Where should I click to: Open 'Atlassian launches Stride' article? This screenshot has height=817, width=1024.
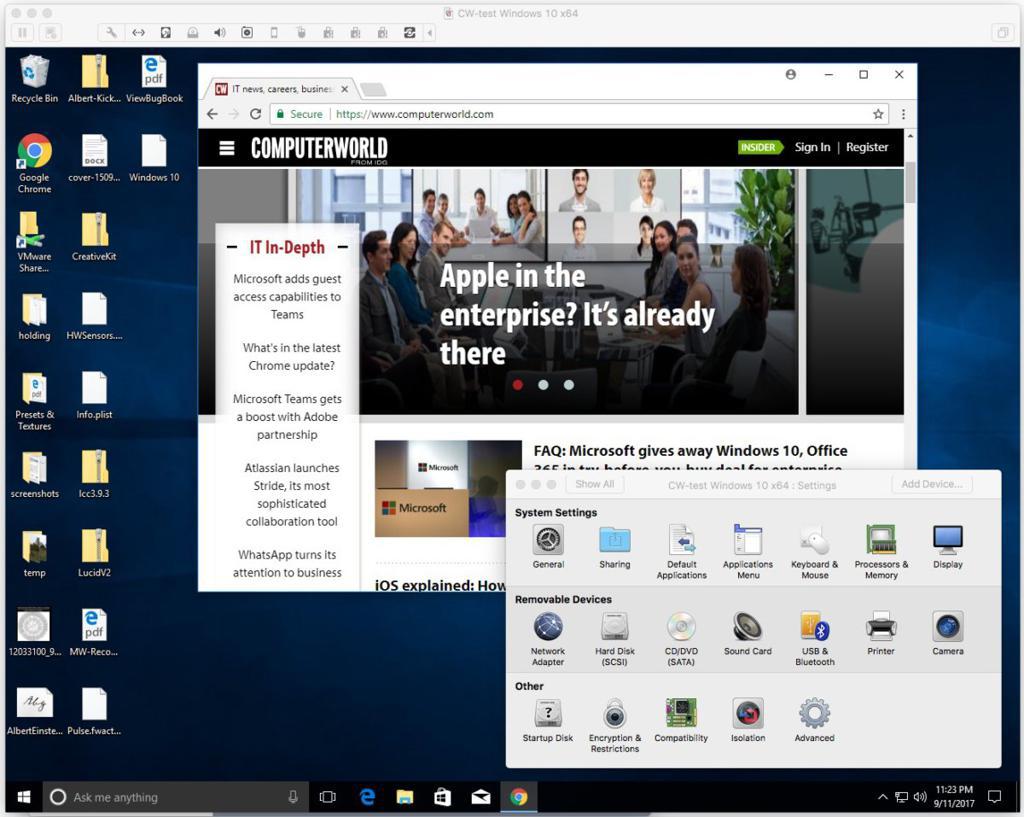[x=291, y=494]
